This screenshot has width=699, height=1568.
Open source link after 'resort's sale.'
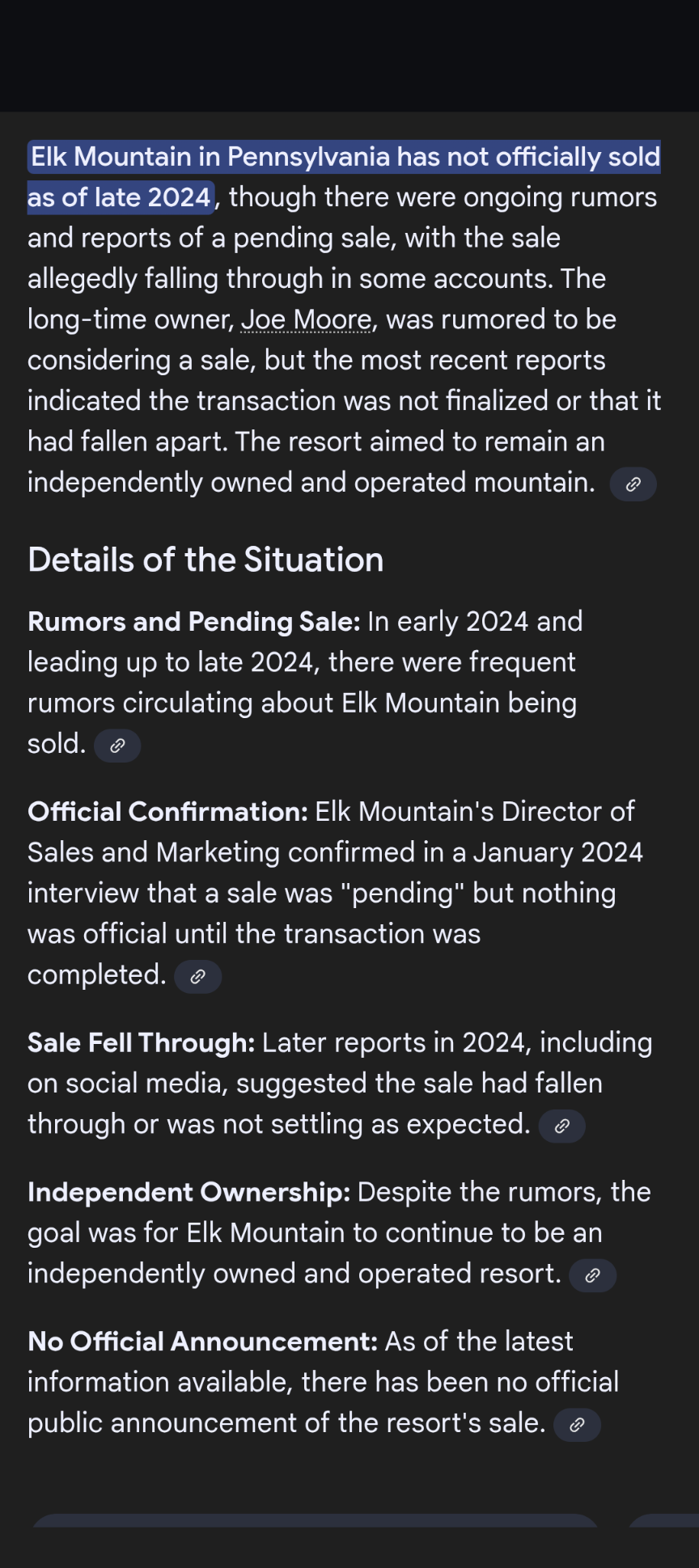click(577, 1425)
